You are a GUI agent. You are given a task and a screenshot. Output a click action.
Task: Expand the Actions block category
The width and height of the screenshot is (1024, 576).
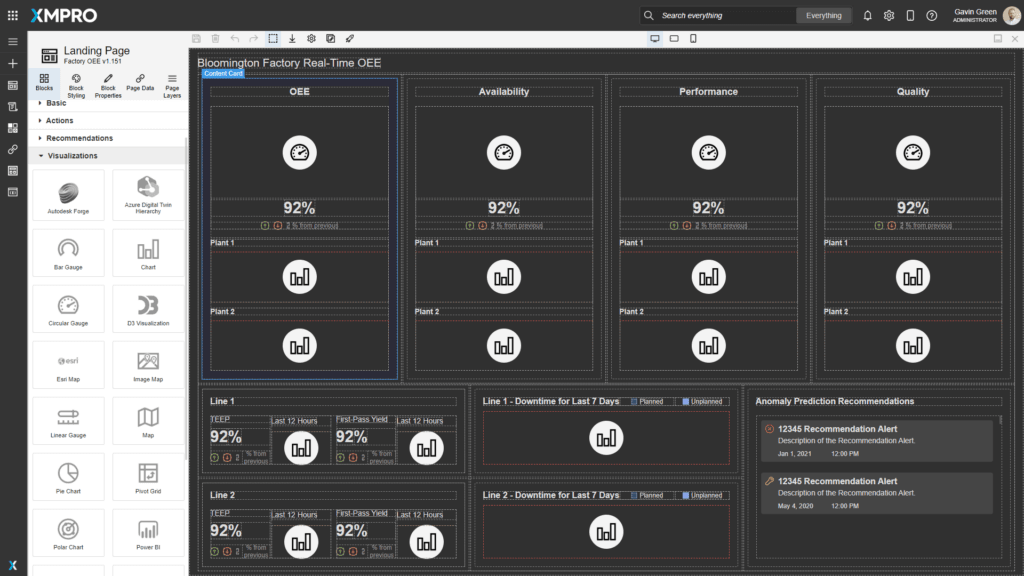click(59, 120)
